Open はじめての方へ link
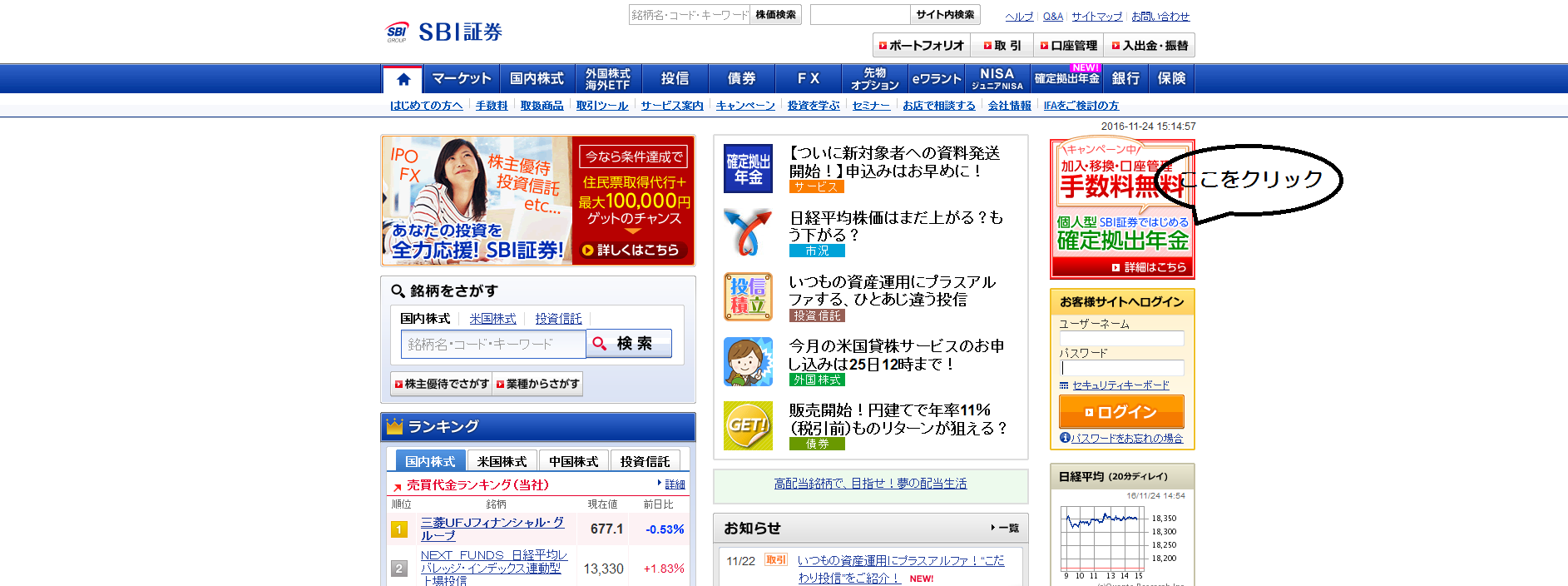Viewport: 1568px width, 586px height. 427,106
